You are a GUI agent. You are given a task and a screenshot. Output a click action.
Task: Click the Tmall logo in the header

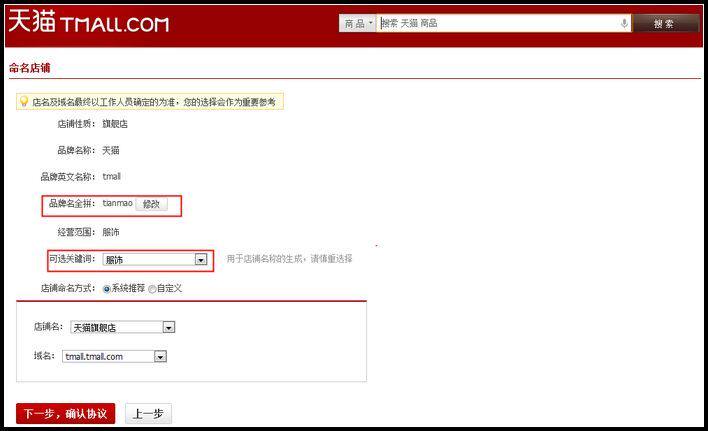[x=89, y=22]
